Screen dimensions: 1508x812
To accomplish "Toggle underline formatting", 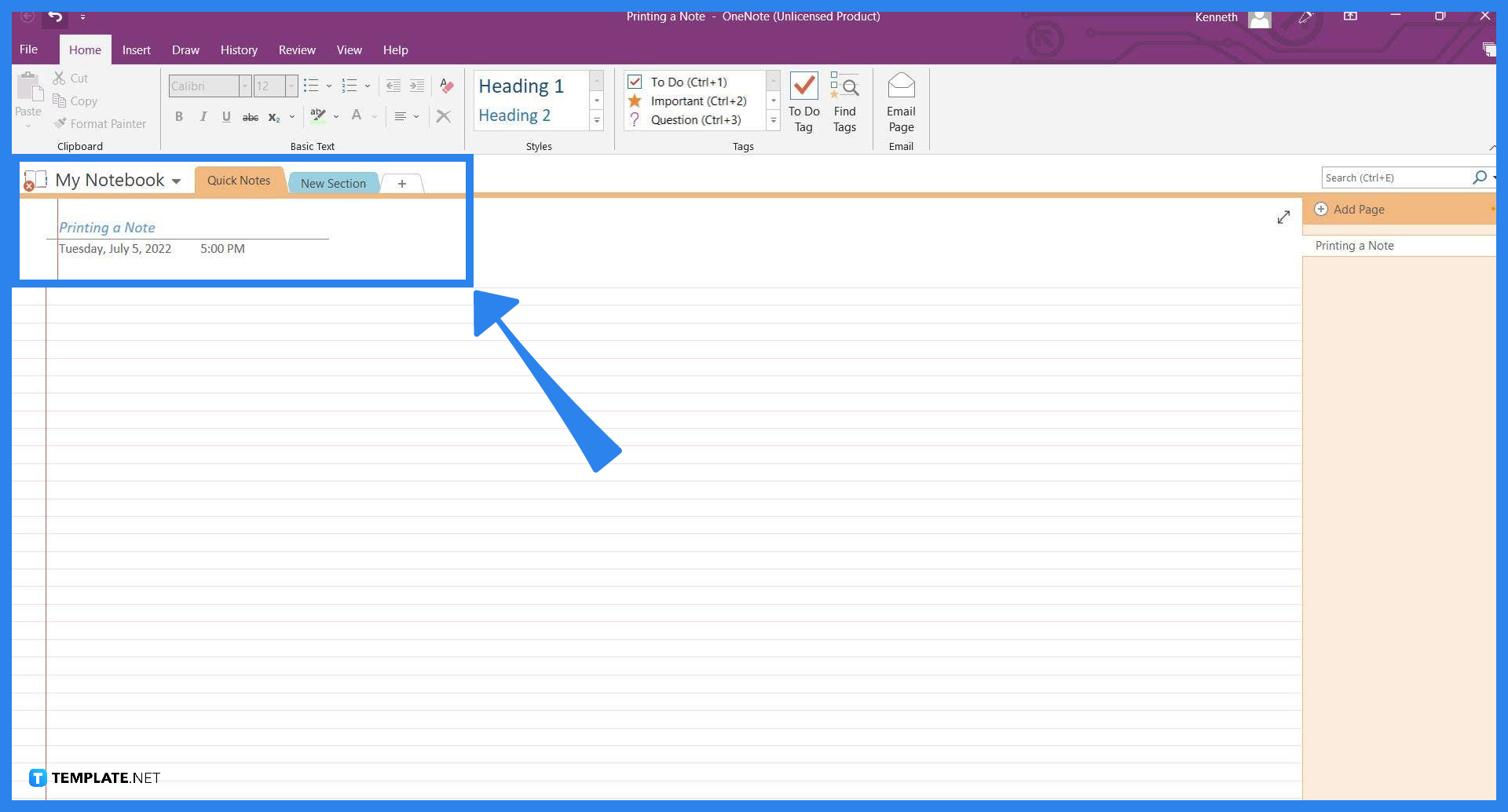I will (x=226, y=116).
